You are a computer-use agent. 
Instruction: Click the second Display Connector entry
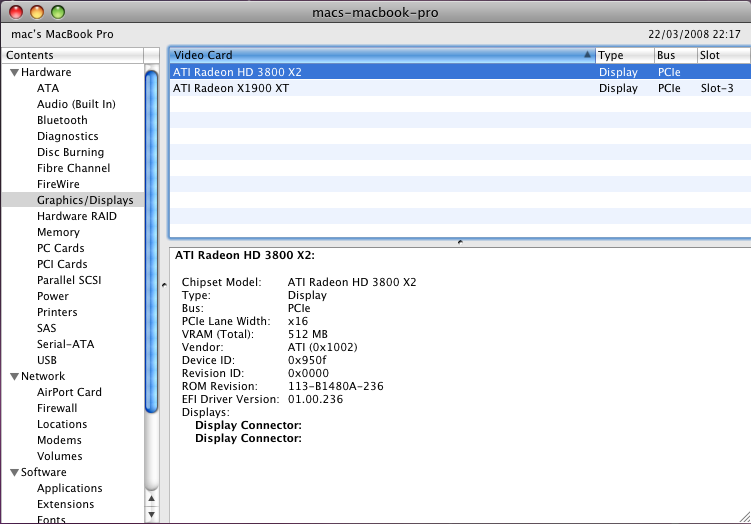(x=248, y=438)
